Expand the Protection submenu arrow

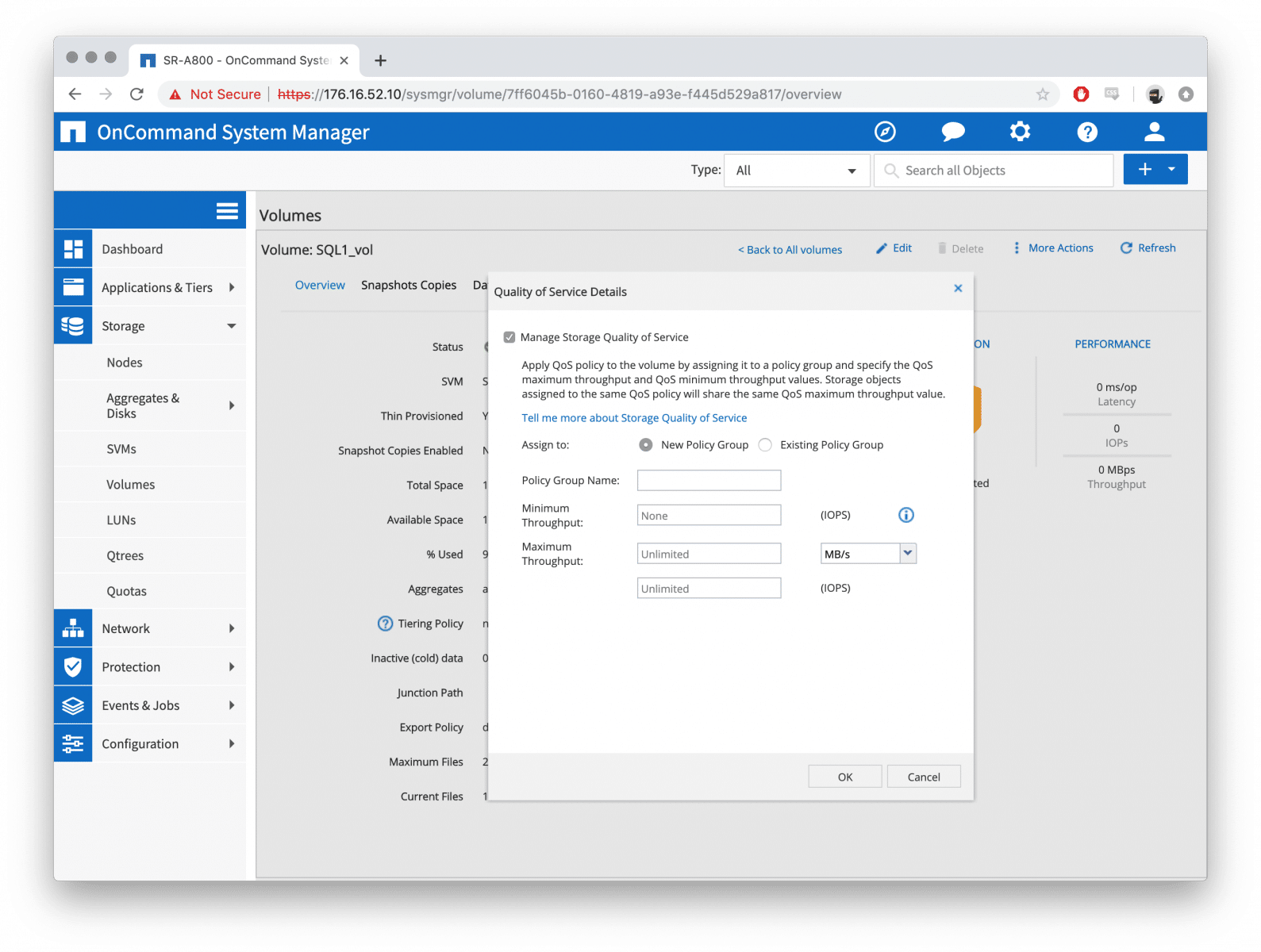click(232, 667)
